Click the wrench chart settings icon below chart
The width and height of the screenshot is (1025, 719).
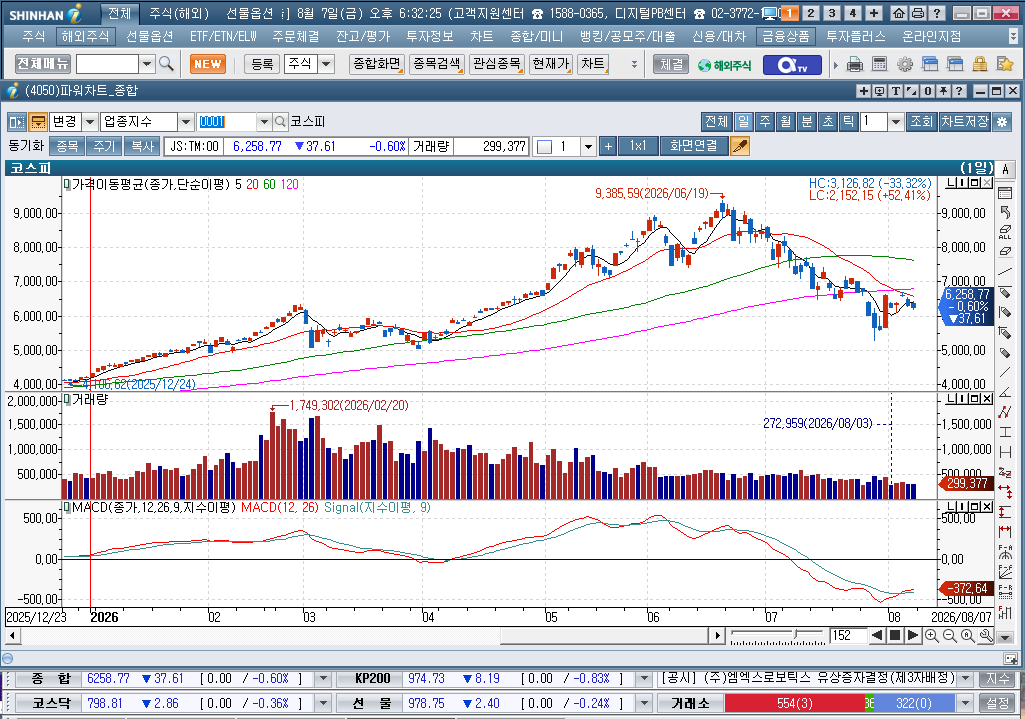tap(986, 635)
